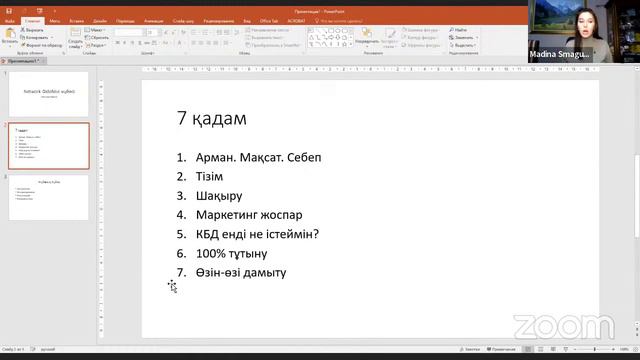Switch to the Вставка (Insert) tab

[76, 21]
